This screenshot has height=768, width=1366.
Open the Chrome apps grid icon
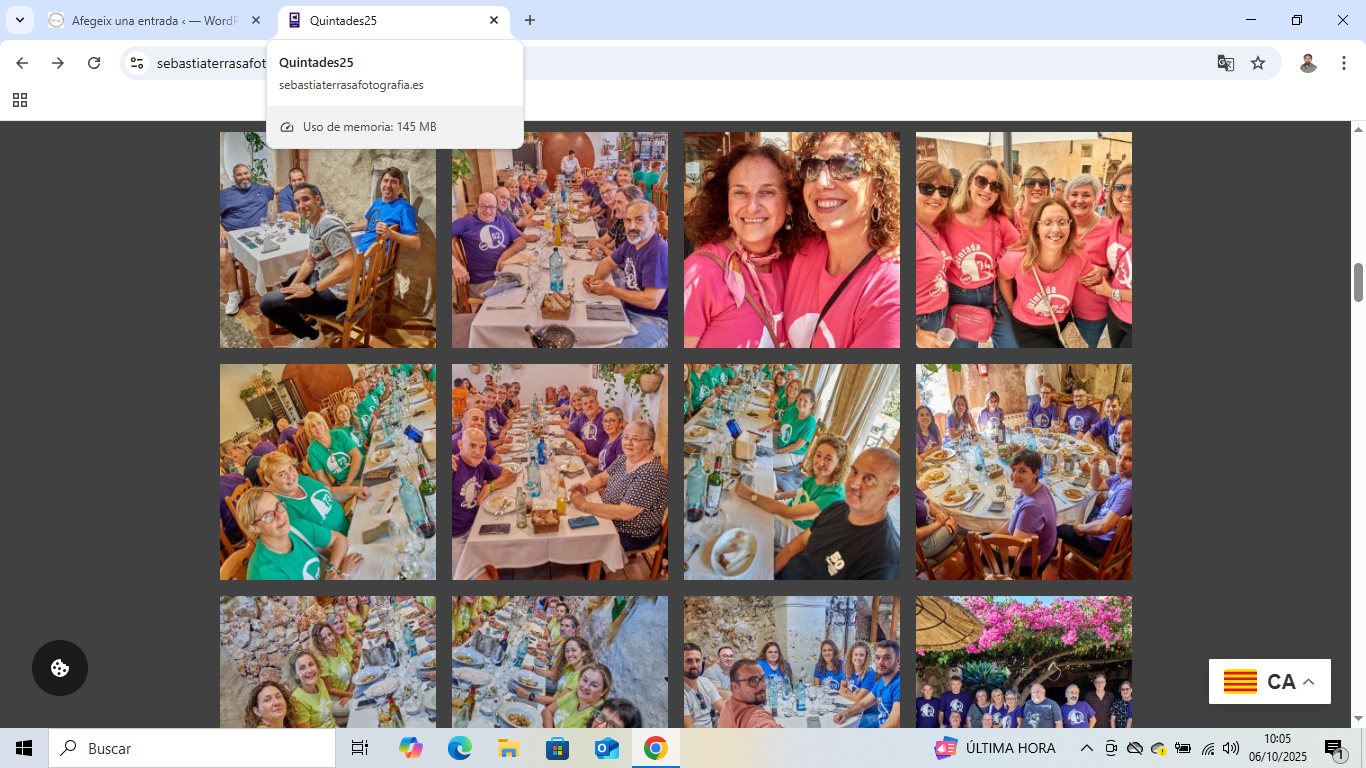(20, 100)
